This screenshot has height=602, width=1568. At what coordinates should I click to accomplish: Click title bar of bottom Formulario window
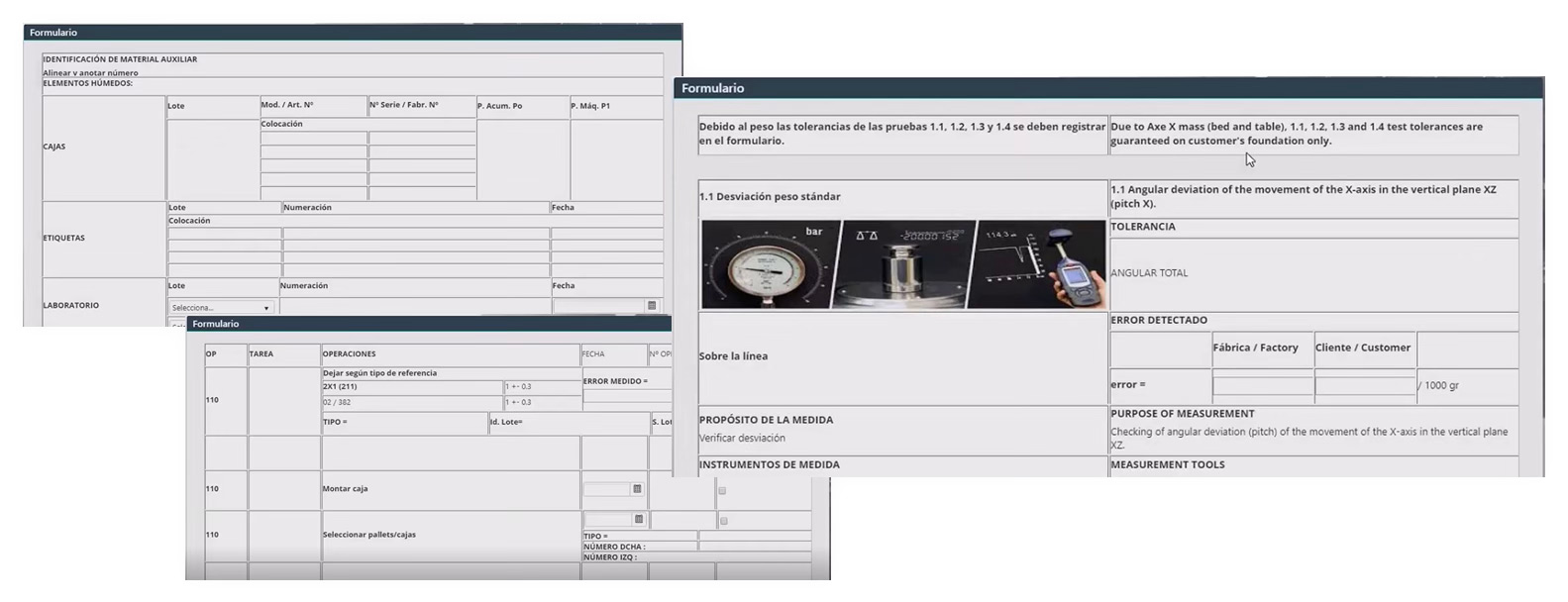[x=429, y=324]
